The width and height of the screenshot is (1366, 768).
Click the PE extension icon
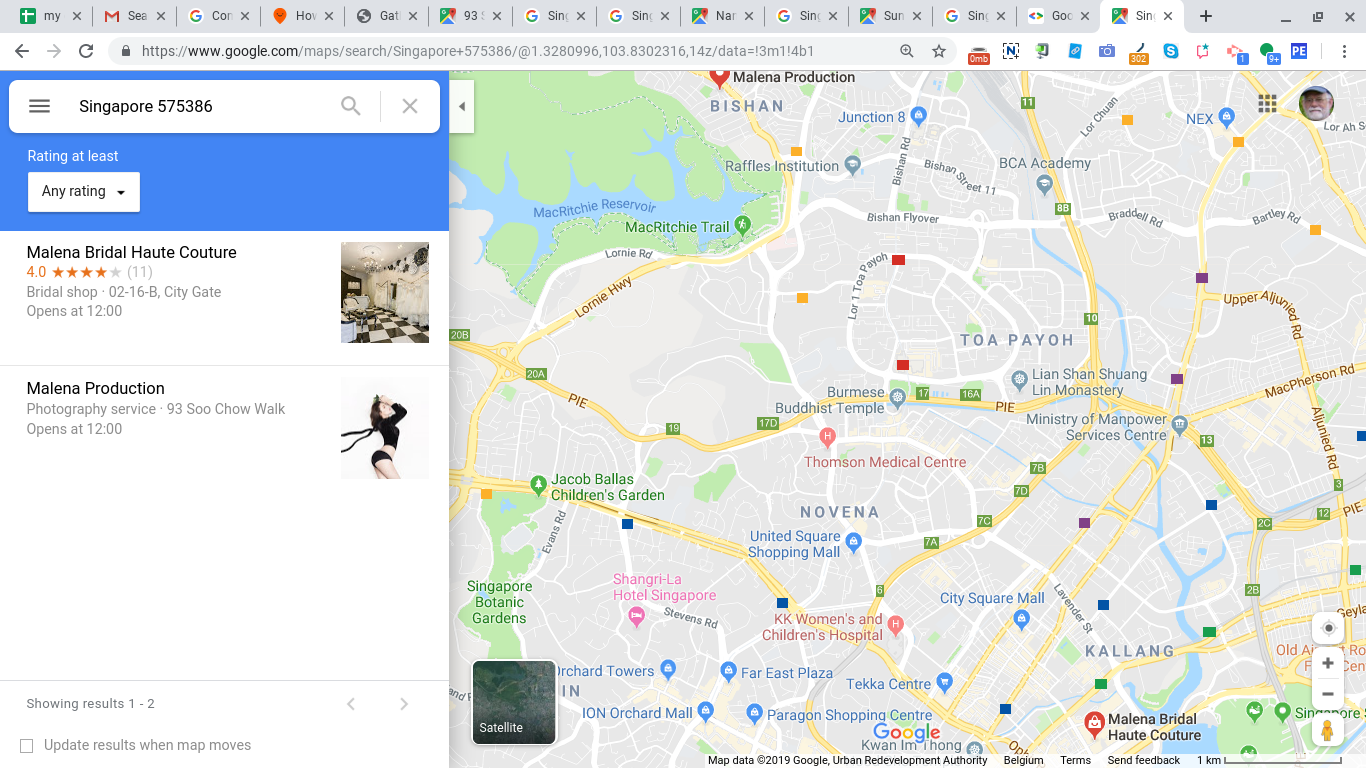pos(1299,51)
